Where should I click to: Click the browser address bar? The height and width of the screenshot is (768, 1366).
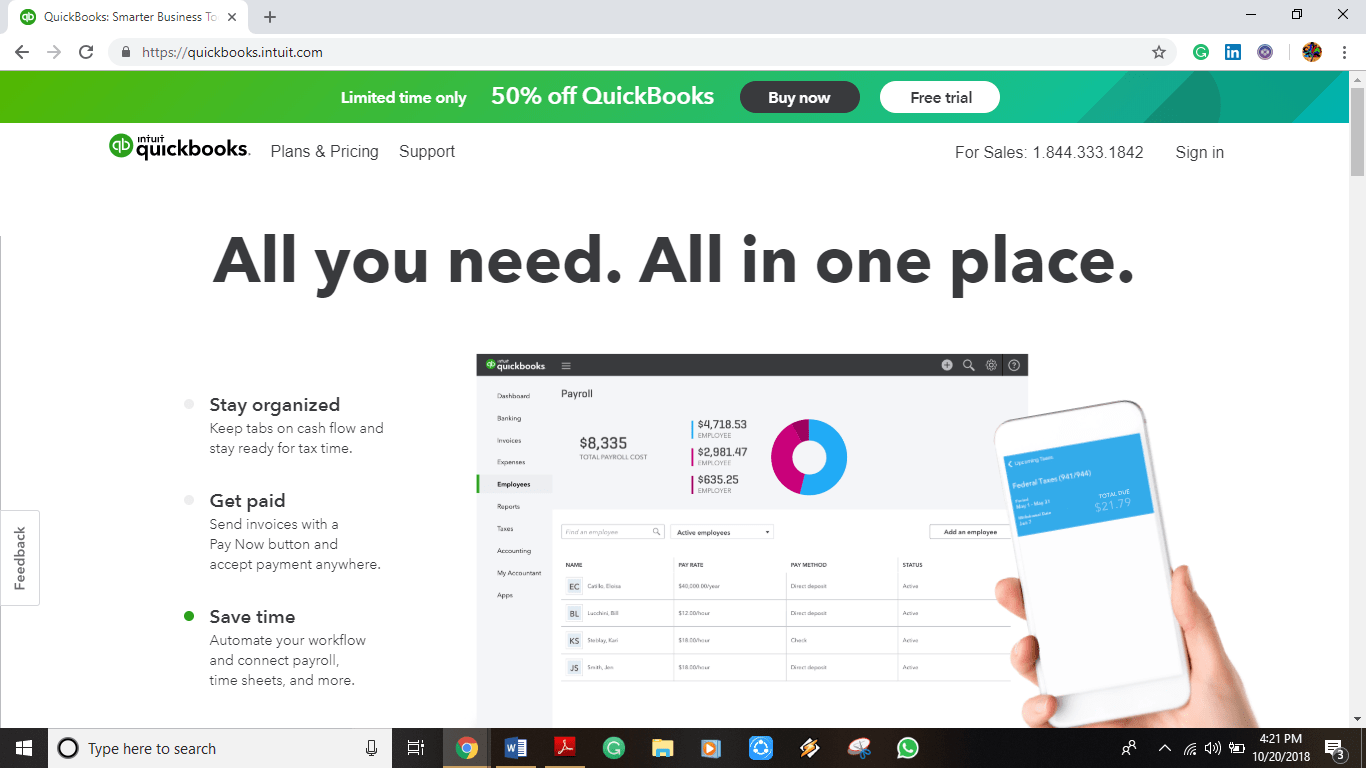(x=640, y=52)
